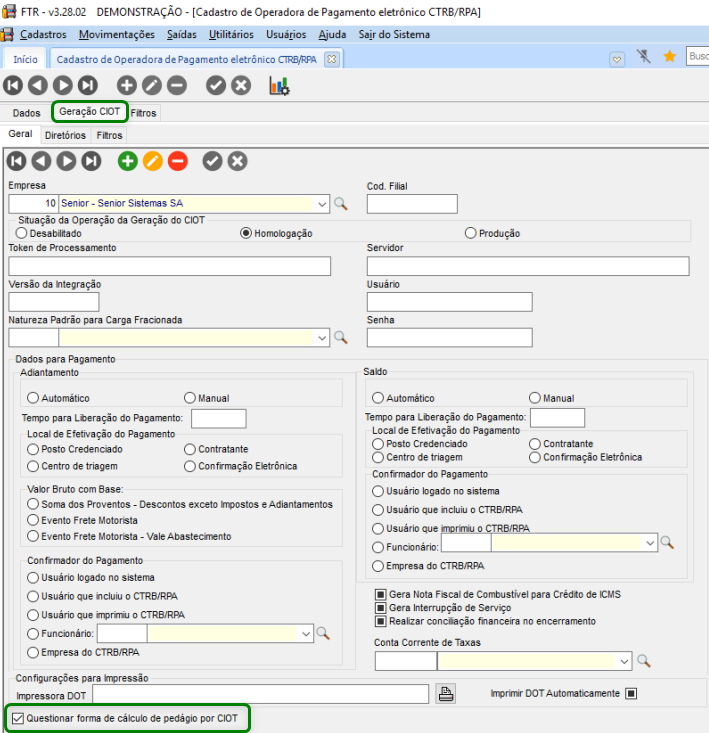Viewport: 709px width, 733px height.
Task: Open the bar chart report icon
Action: pyautogui.click(x=279, y=86)
